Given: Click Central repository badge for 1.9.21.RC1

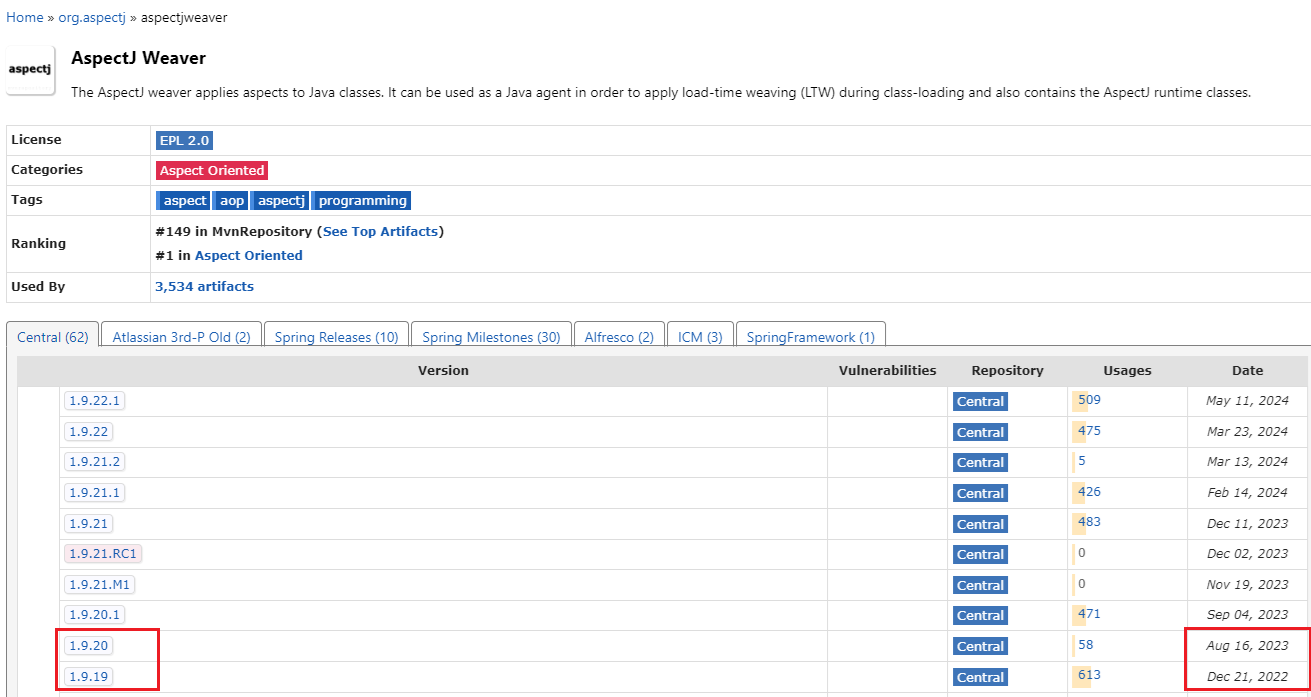Looking at the screenshot, I should pos(980,554).
